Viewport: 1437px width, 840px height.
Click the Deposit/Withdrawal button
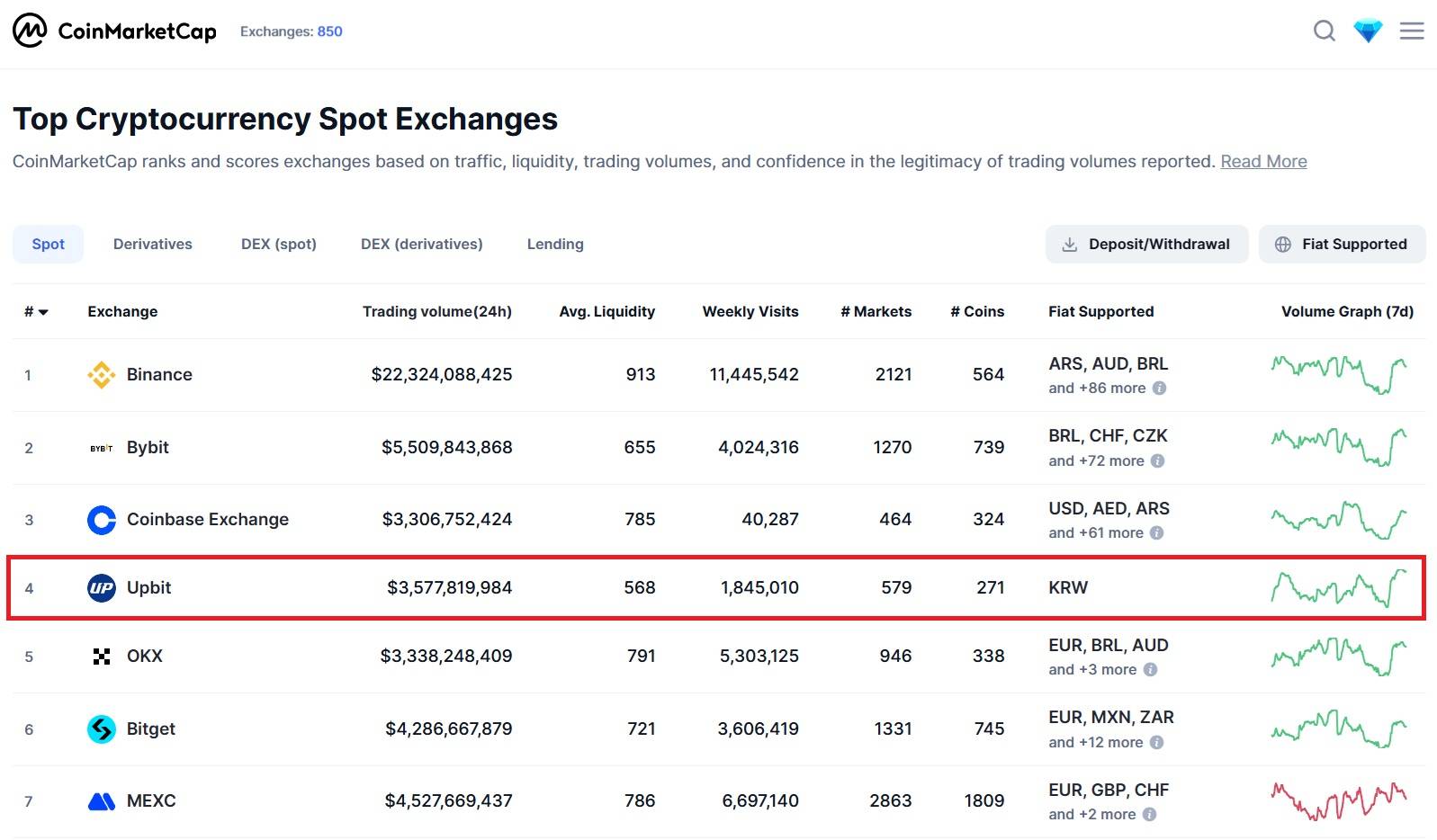[x=1146, y=245]
